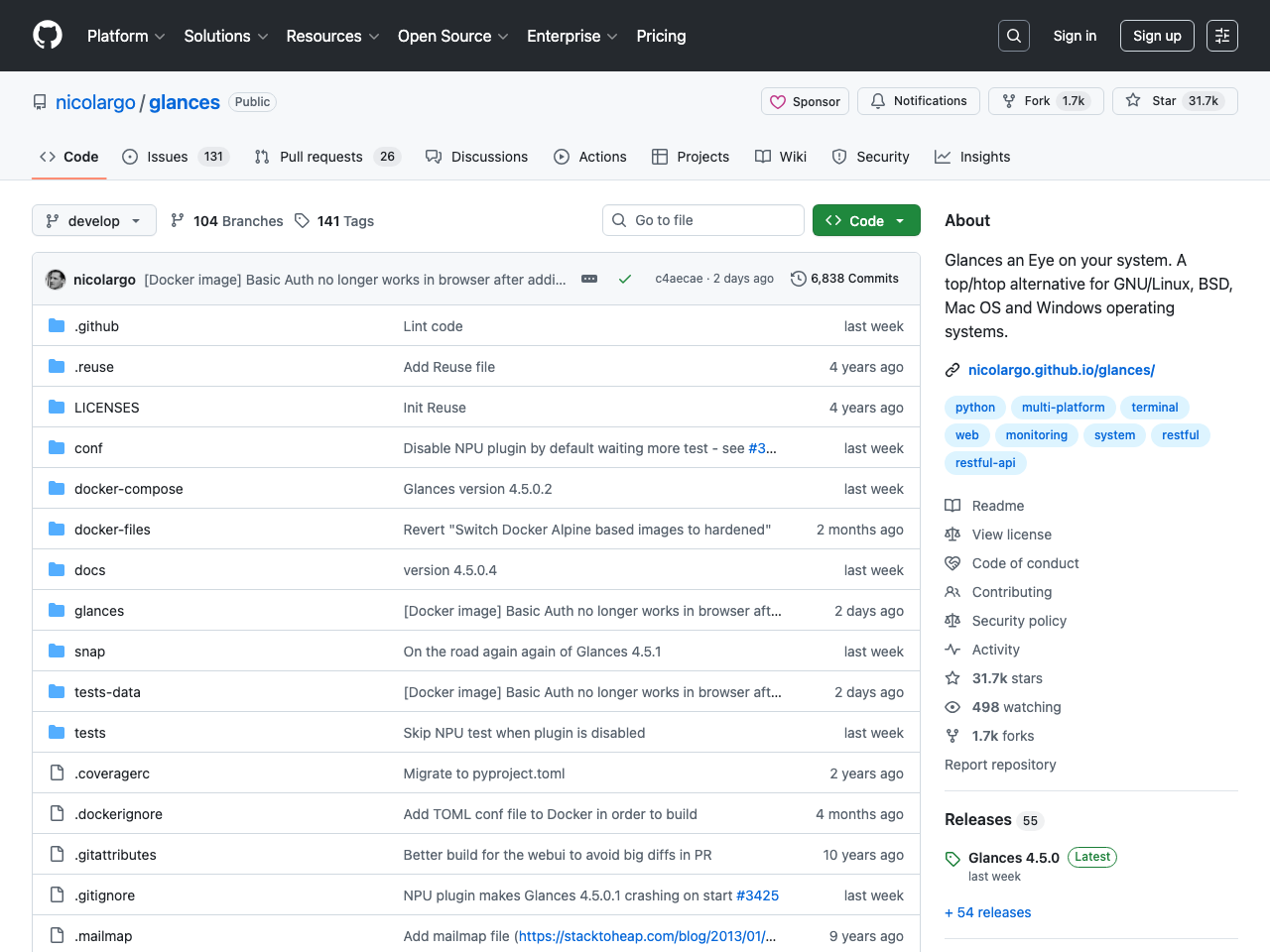Click the Activity pulse icon in sidebar
This screenshot has width=1270, height=952.
pyautogui.click(x=952, y=650)
